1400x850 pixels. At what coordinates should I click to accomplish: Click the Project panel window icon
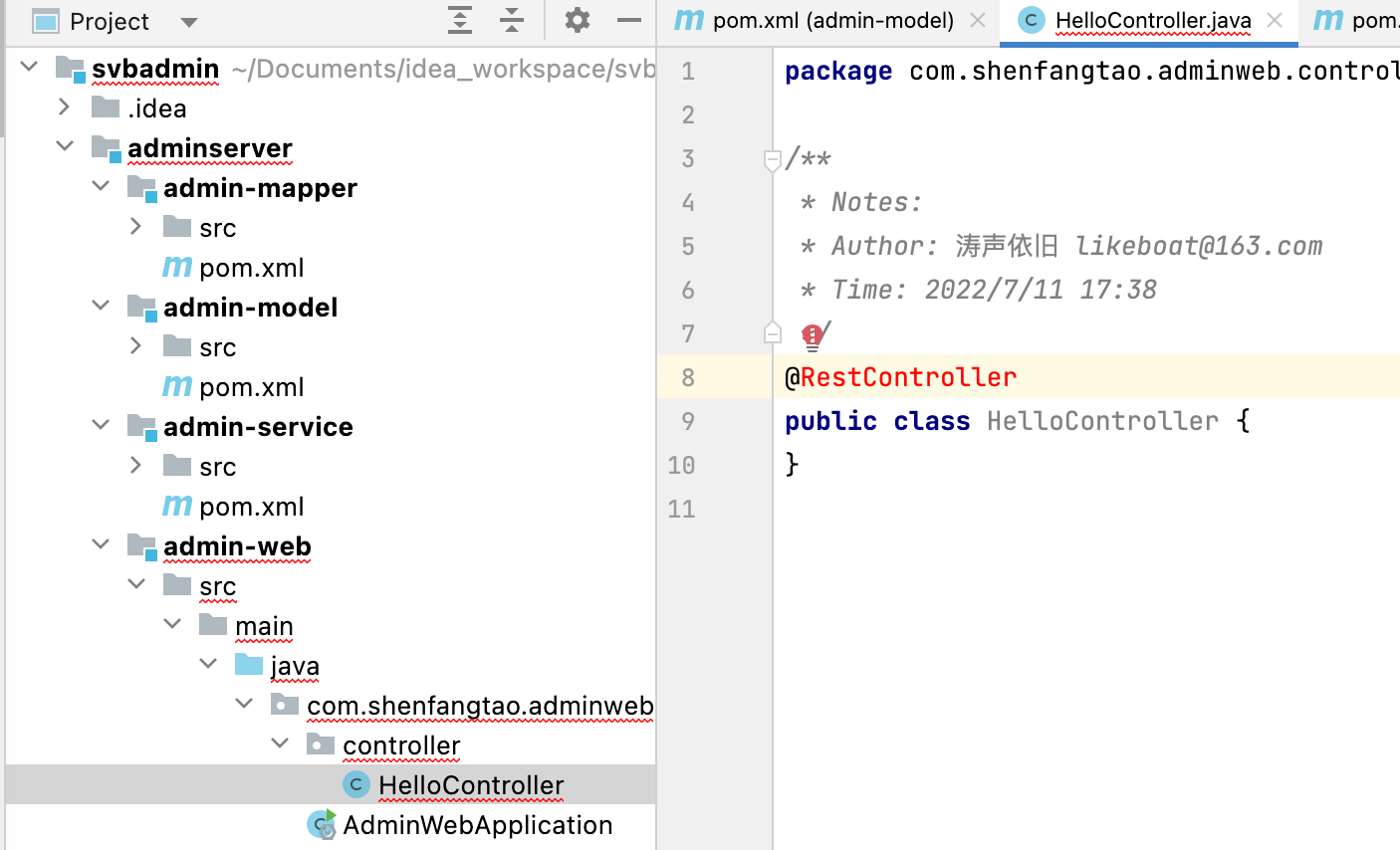tap(45, 21)
